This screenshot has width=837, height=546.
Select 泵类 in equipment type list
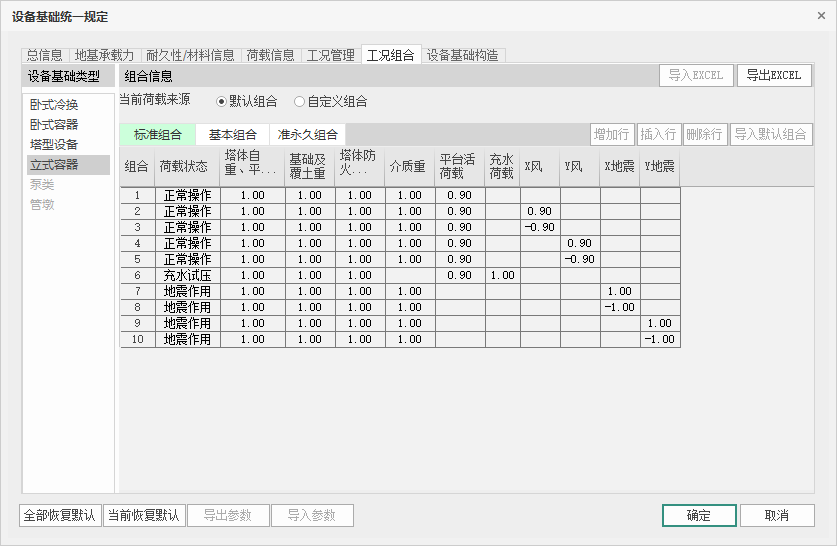point(68,185)
